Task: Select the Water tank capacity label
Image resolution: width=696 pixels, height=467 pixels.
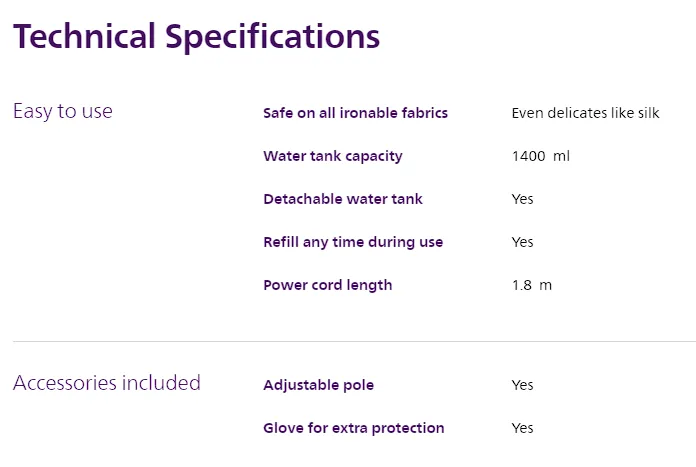Action: tap(332, 156)
